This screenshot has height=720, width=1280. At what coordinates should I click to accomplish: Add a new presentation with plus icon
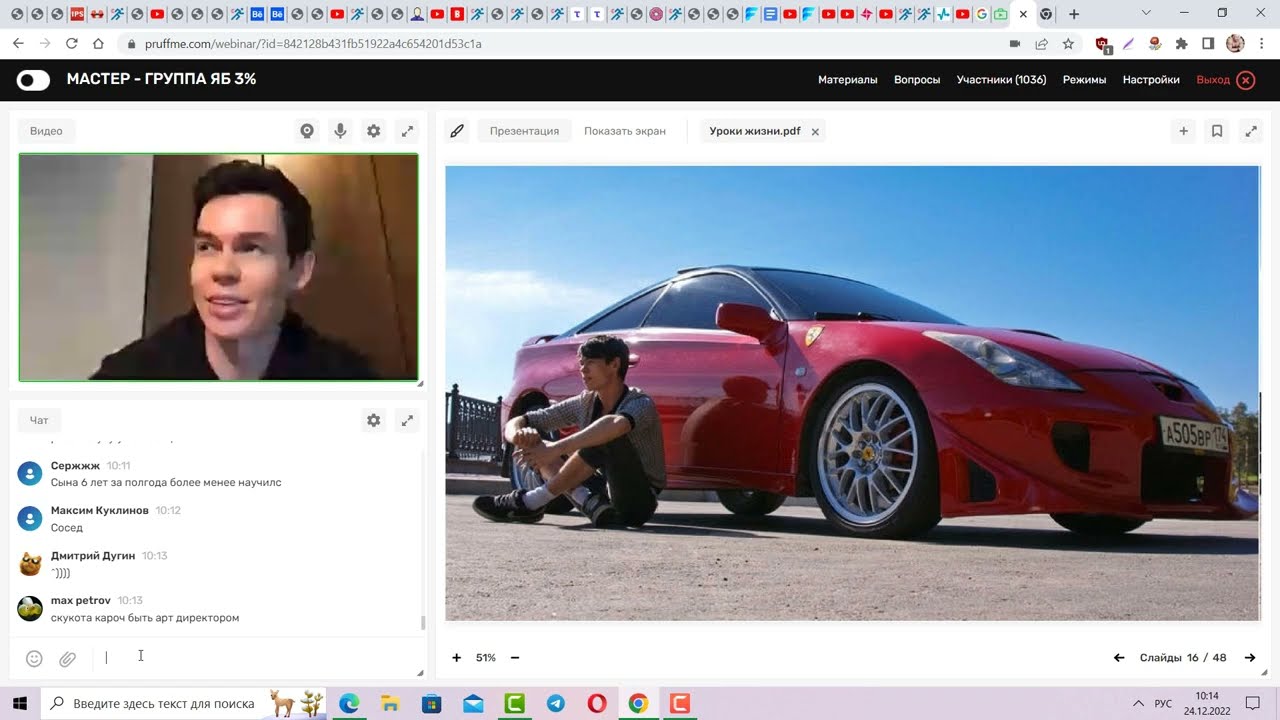[x=1183, y=131]
